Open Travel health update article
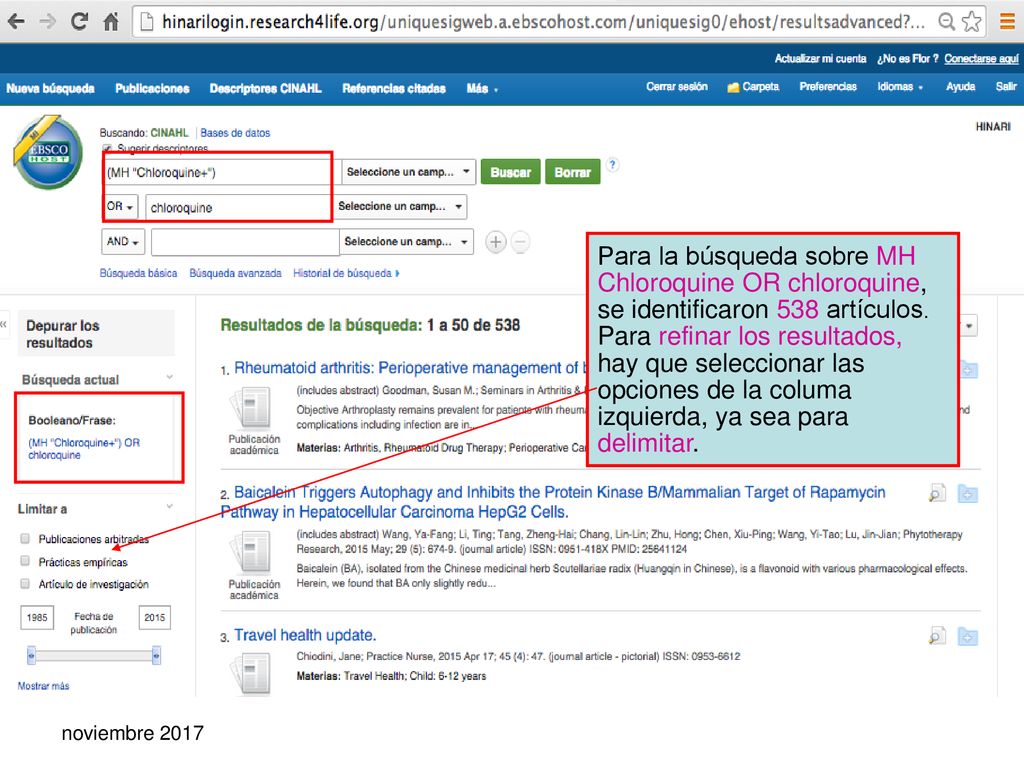This screenshot has width=1024, height=768. [x=305, y=635]
